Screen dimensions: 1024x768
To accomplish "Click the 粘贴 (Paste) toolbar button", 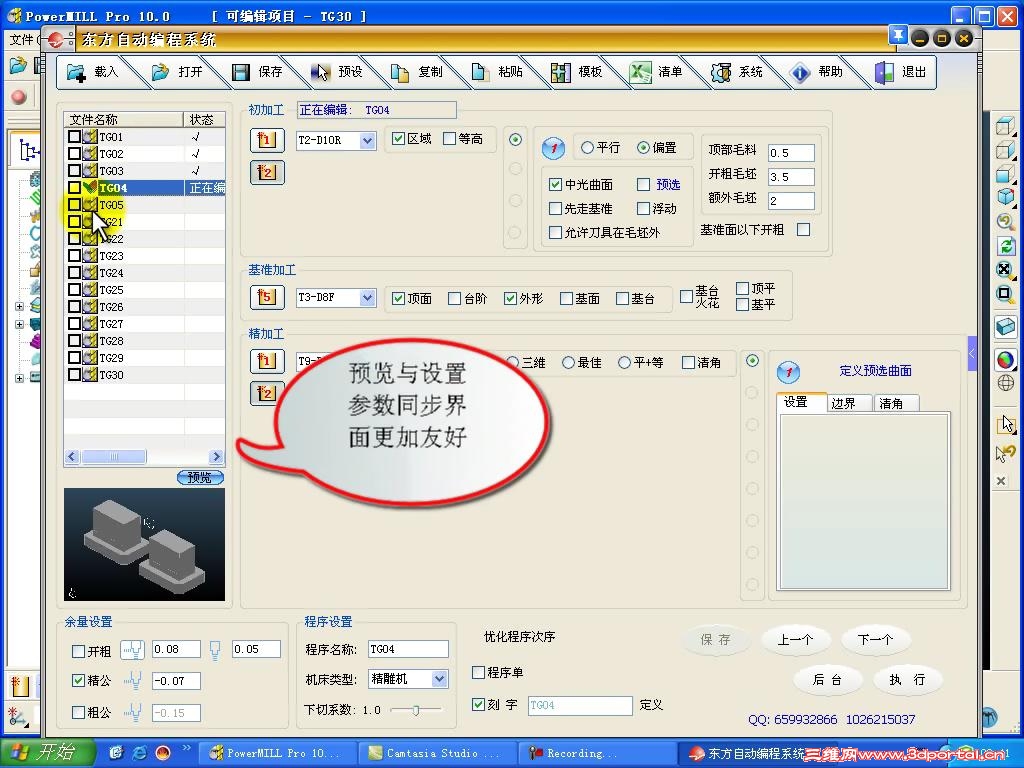I will [x=497, y=72].
